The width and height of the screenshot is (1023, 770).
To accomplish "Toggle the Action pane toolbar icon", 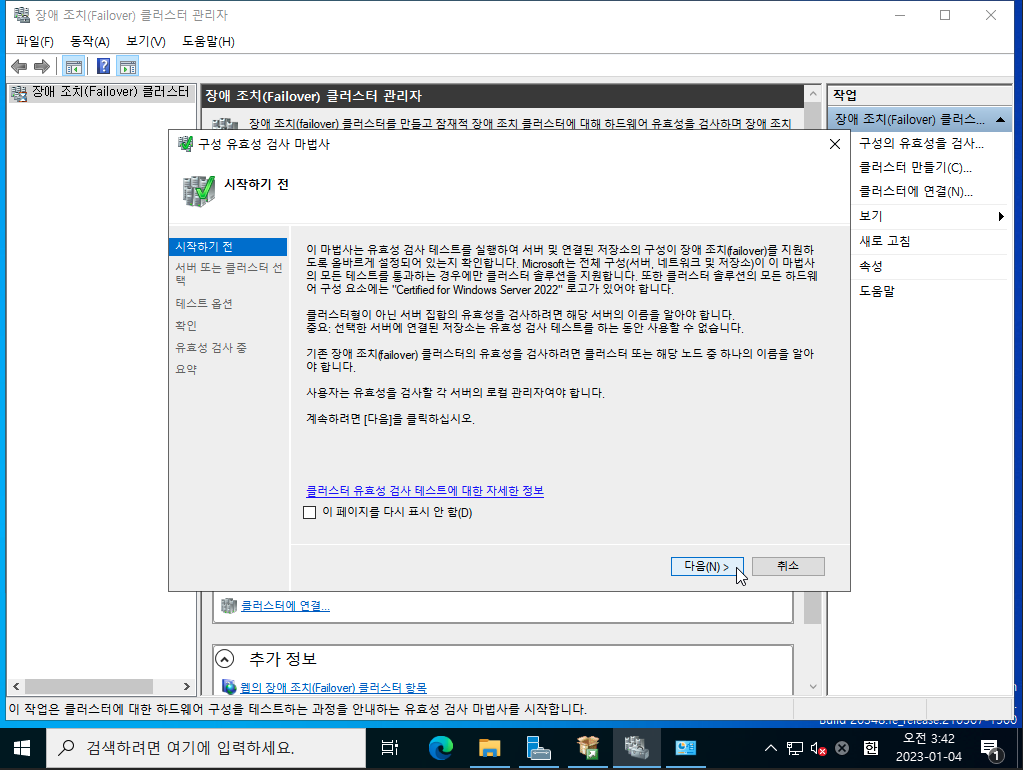I will tap(128, 67).
